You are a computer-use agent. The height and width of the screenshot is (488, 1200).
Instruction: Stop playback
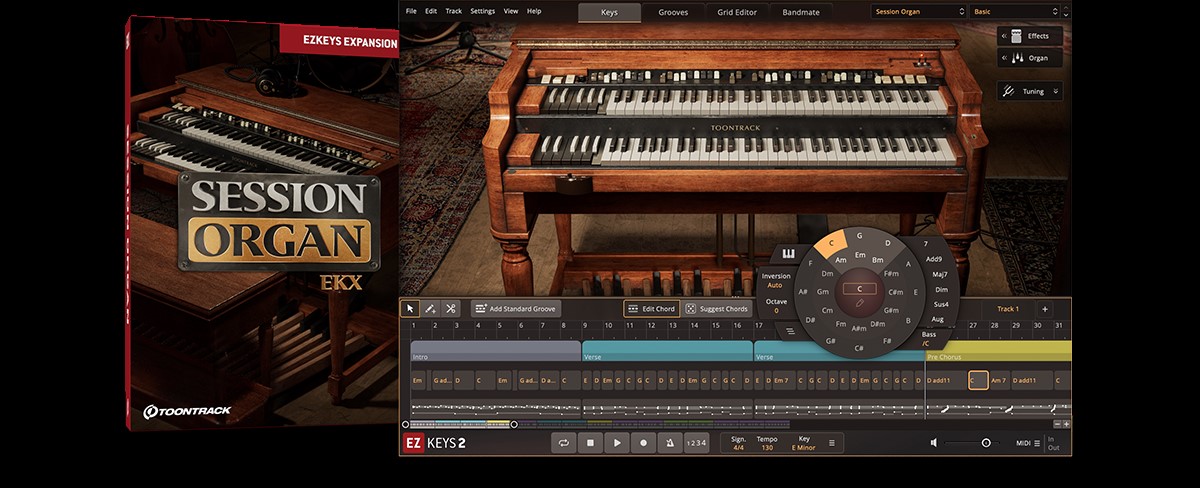[591, 442]
